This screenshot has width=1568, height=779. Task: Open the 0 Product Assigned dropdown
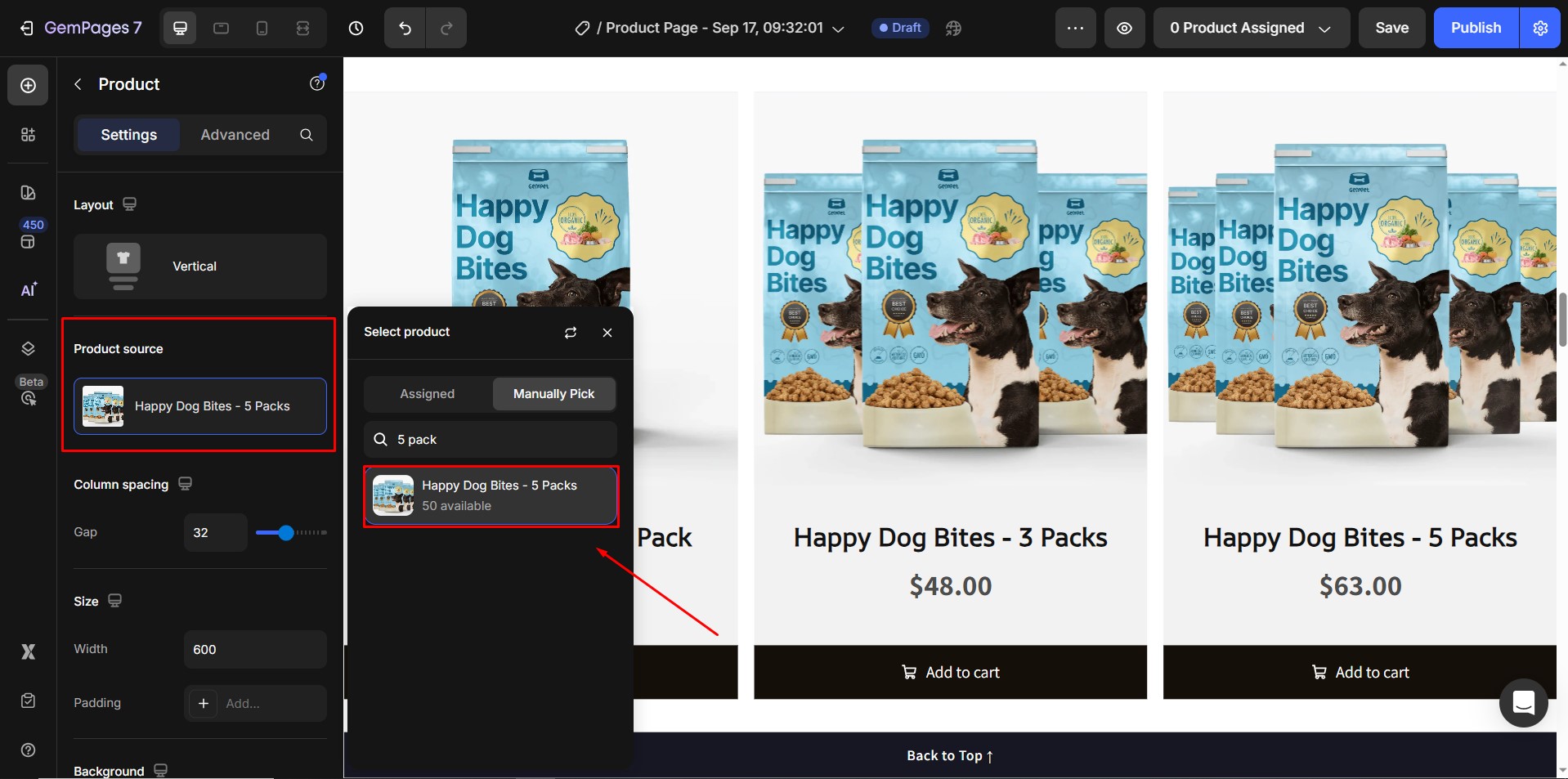[x=1251, y=28]
